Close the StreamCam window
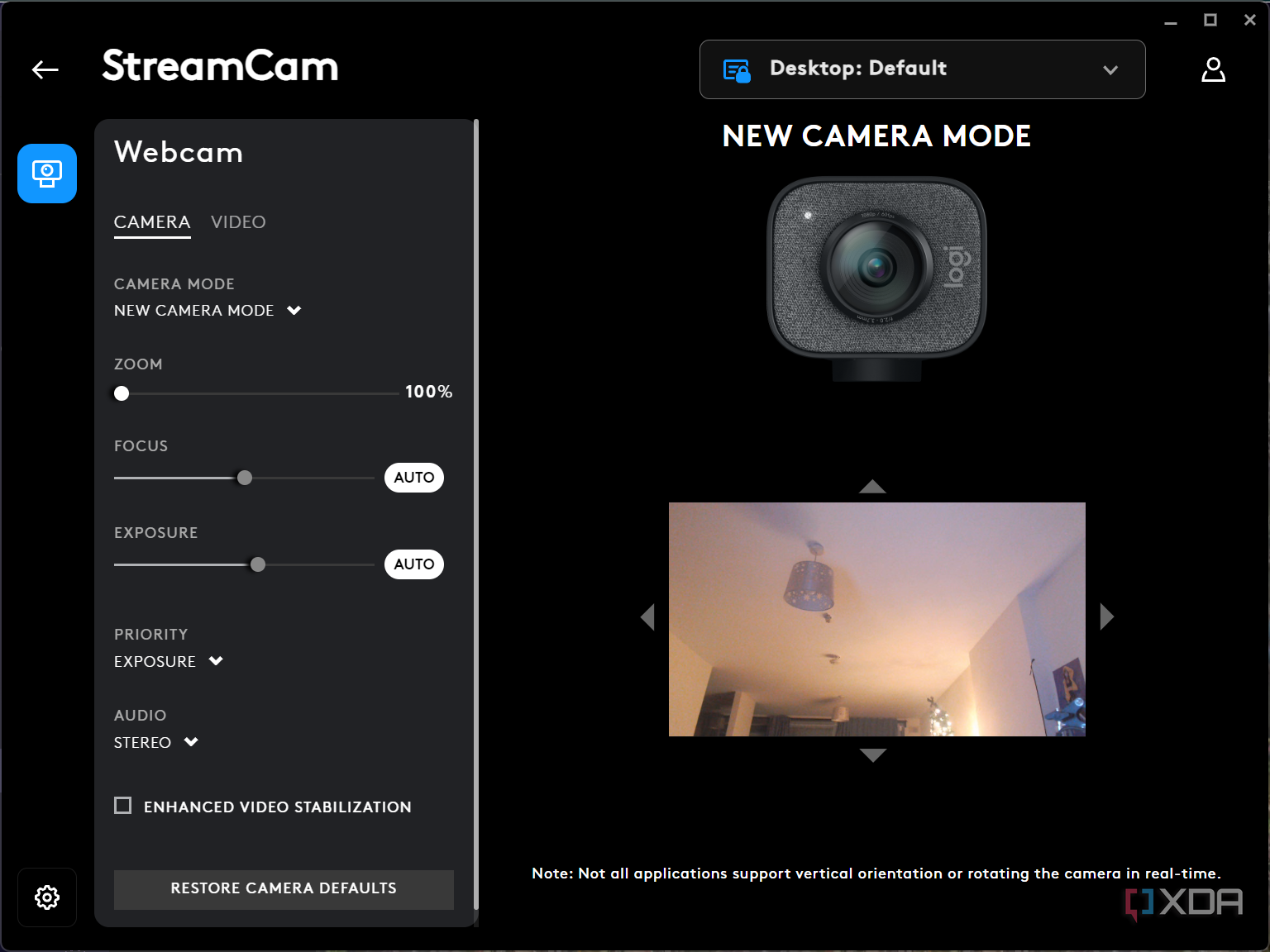The image size is (1270, 952). click(x=1250, y=21)
